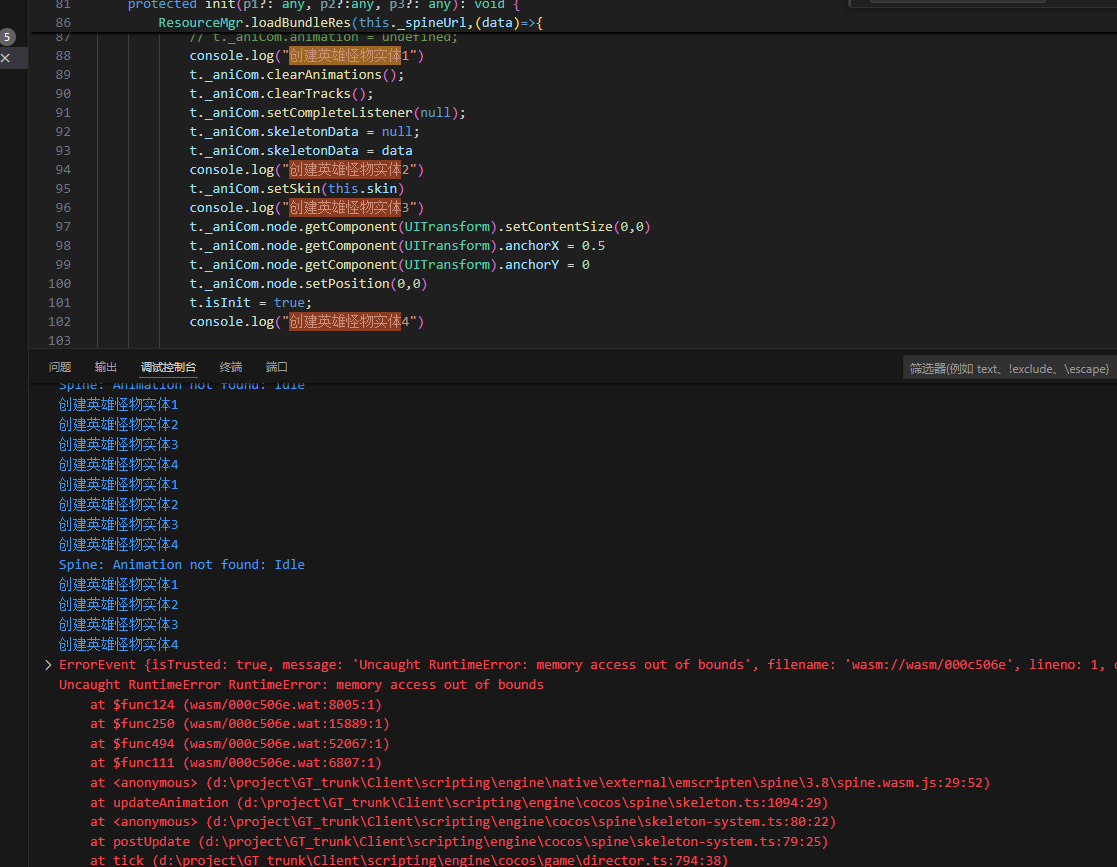Click code line setSkin(this.skin)
This screenshot has width=1117, height=867.
(296, 189)
